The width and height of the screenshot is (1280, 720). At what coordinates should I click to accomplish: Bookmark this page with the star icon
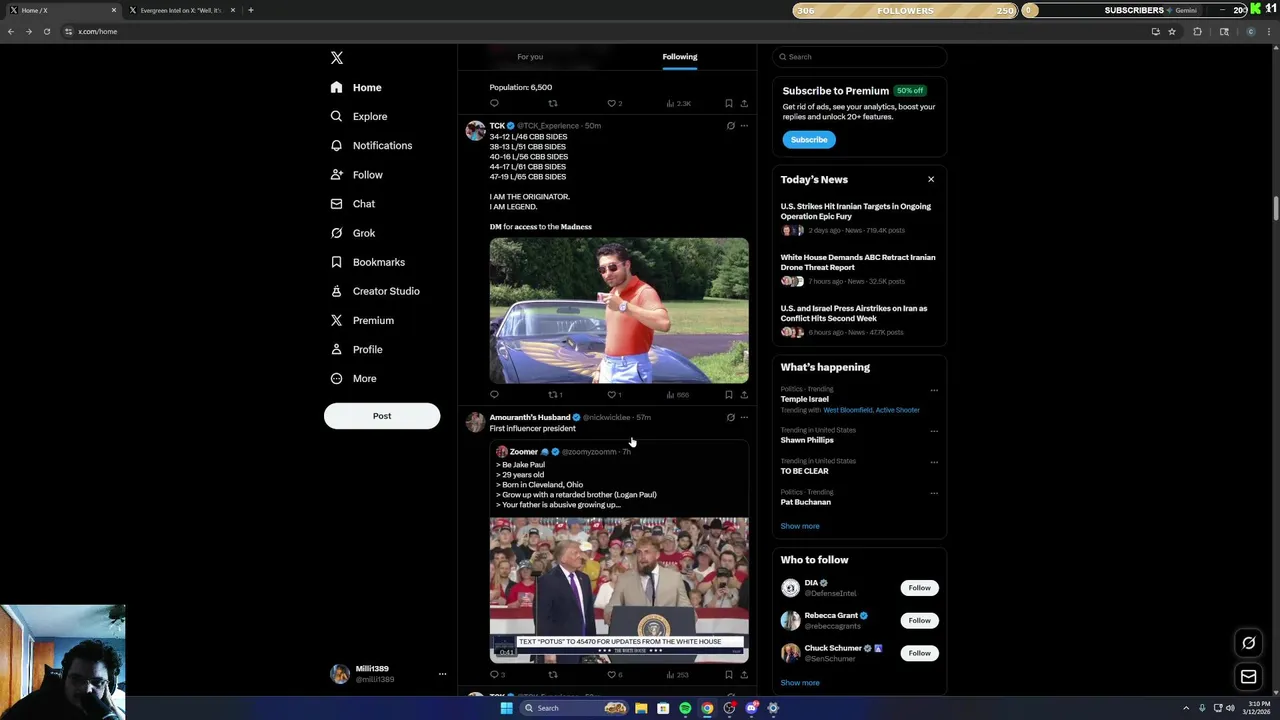[x=1172, y=32]
